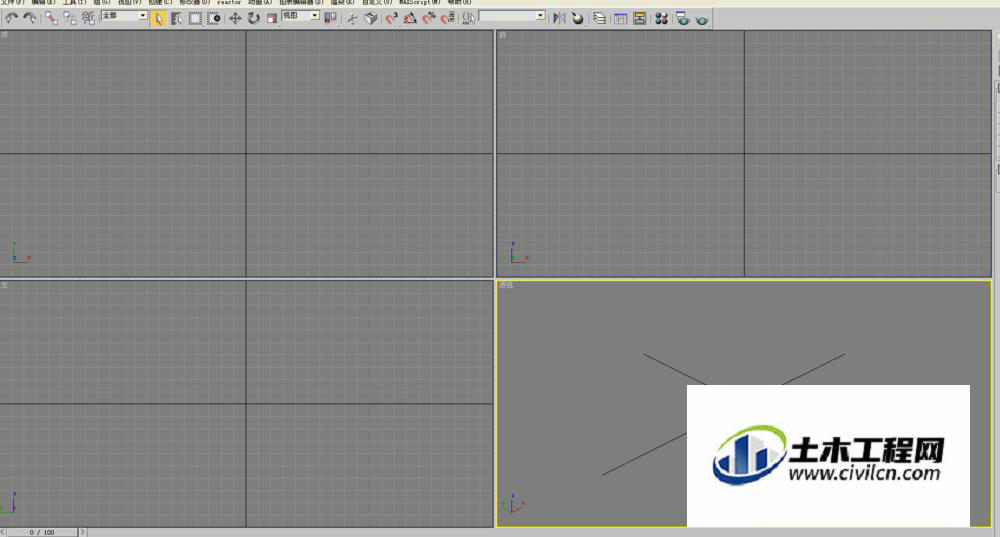Image resolution: width=1000 pixels, height=537 pixels.
Task: Choose the Bind to Space Warp tool
Action: click(88, 18)
